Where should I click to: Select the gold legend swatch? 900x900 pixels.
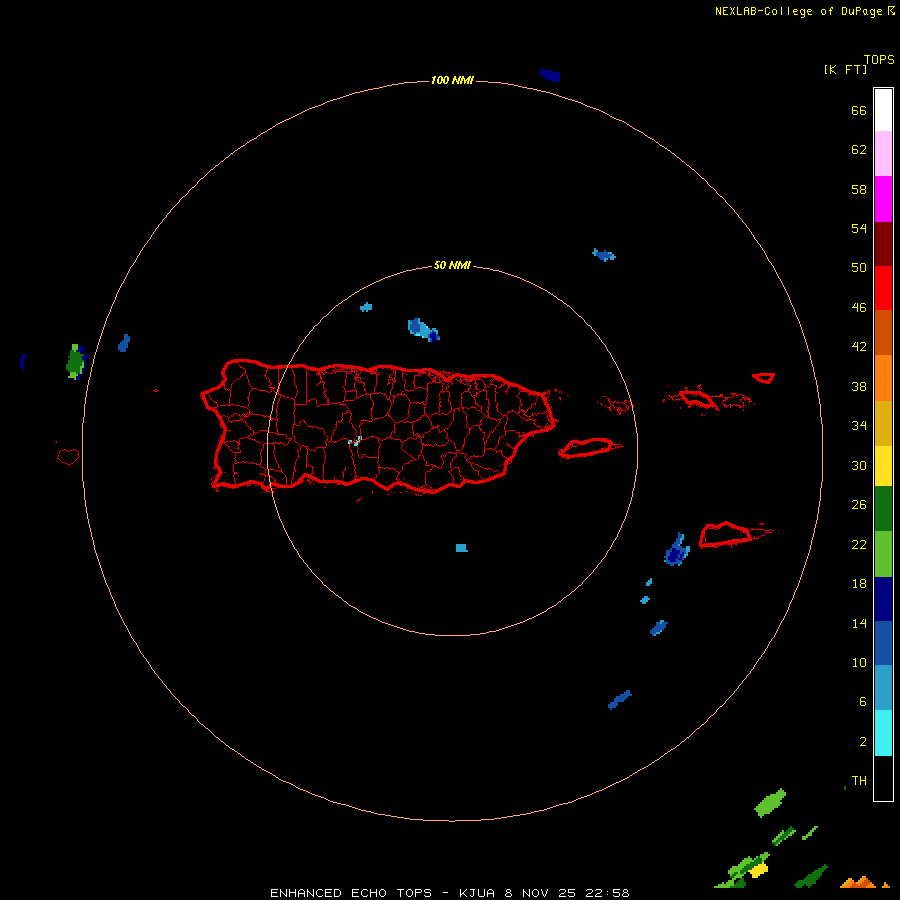pos(883,422)
